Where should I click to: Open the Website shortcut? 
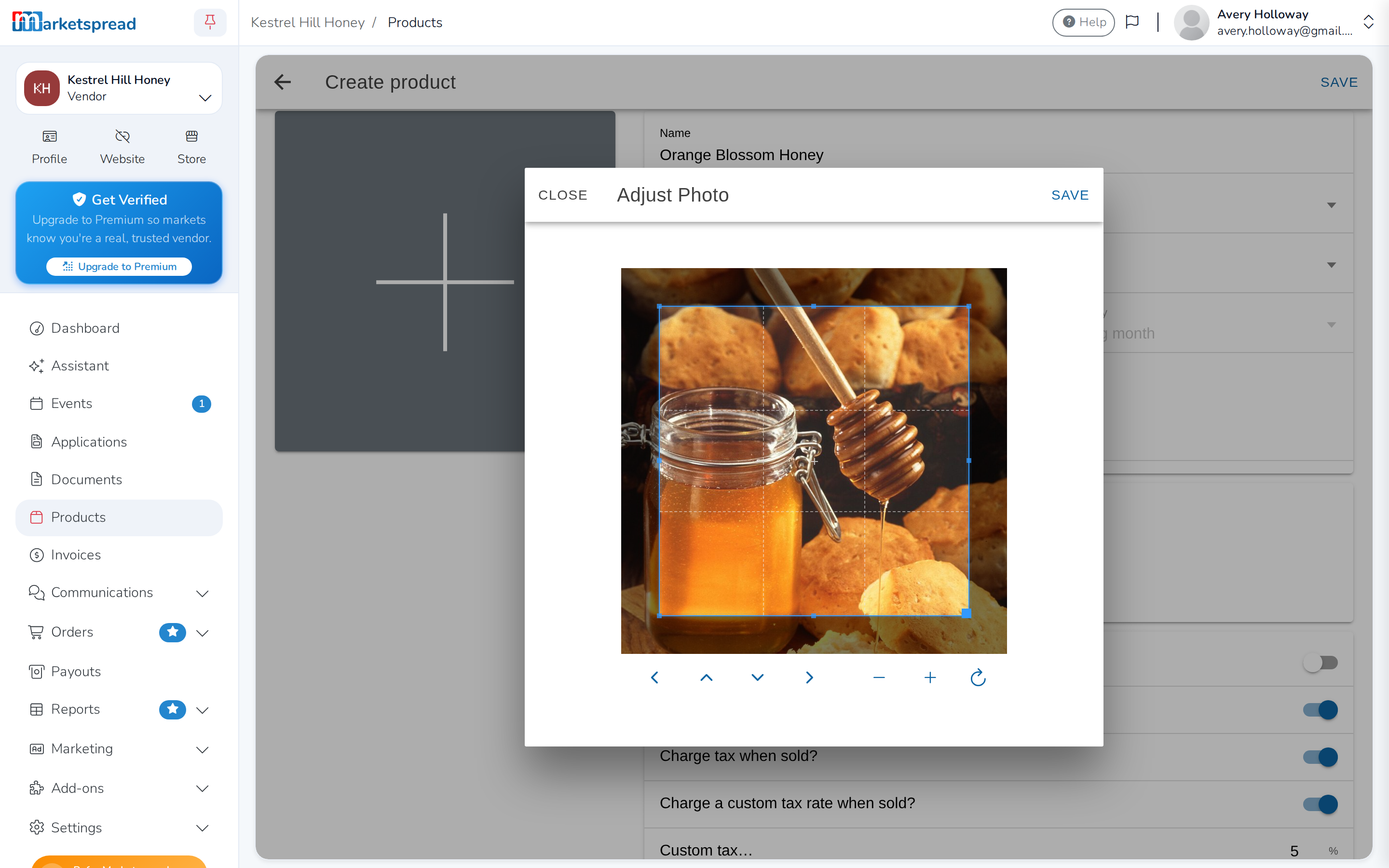(x=122, y=147)
